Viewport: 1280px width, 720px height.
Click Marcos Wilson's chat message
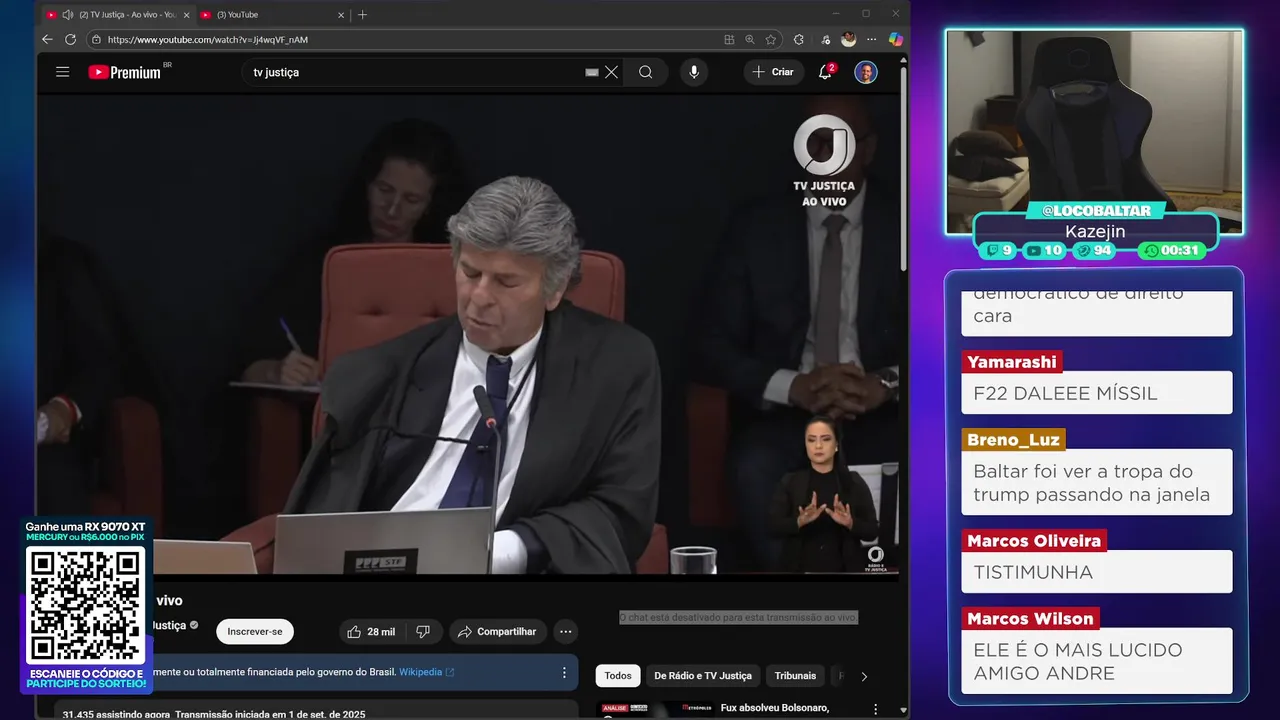pos(1097,661)
